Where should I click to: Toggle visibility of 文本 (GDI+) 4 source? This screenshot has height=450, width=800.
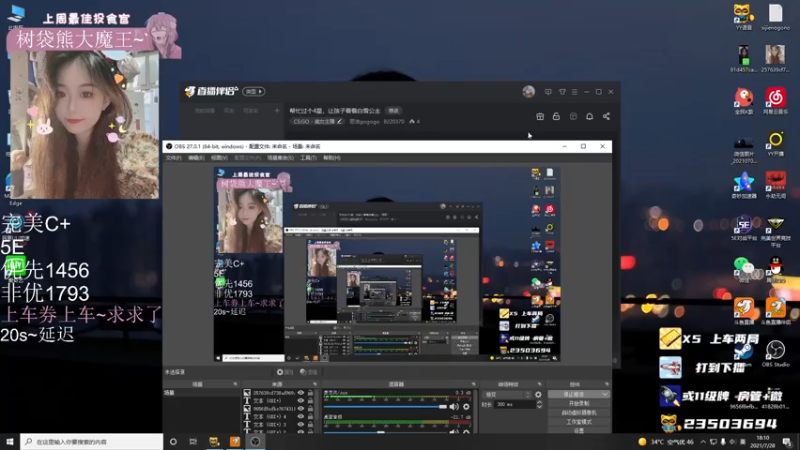(301, 416)
